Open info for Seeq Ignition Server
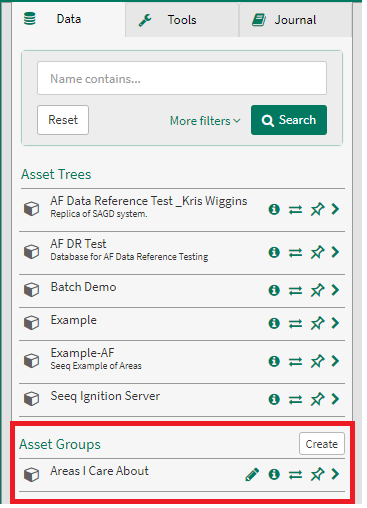The width and height of the screenshot is (367, 508). [x=274, y=399]
